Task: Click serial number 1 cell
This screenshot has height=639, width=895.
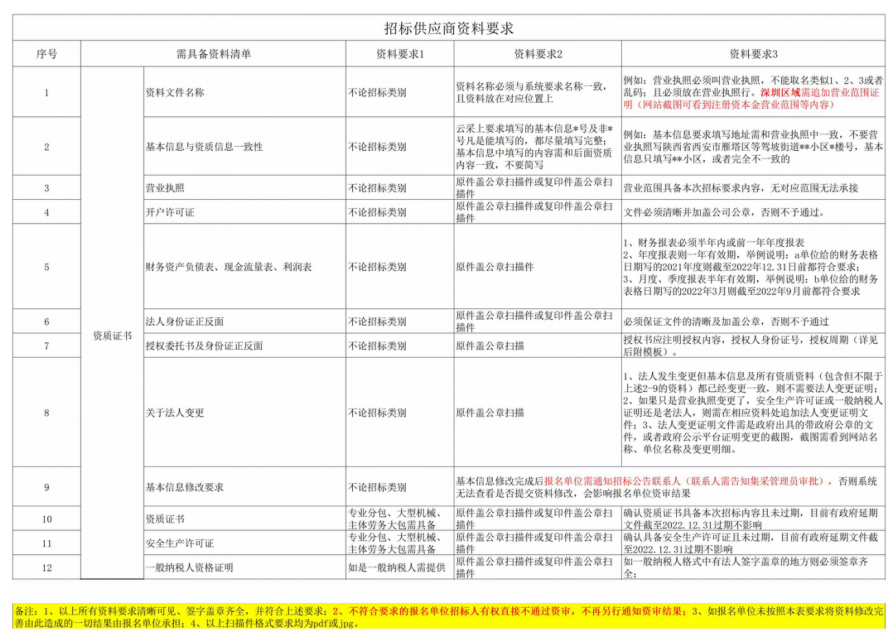Action: [47, 92]
